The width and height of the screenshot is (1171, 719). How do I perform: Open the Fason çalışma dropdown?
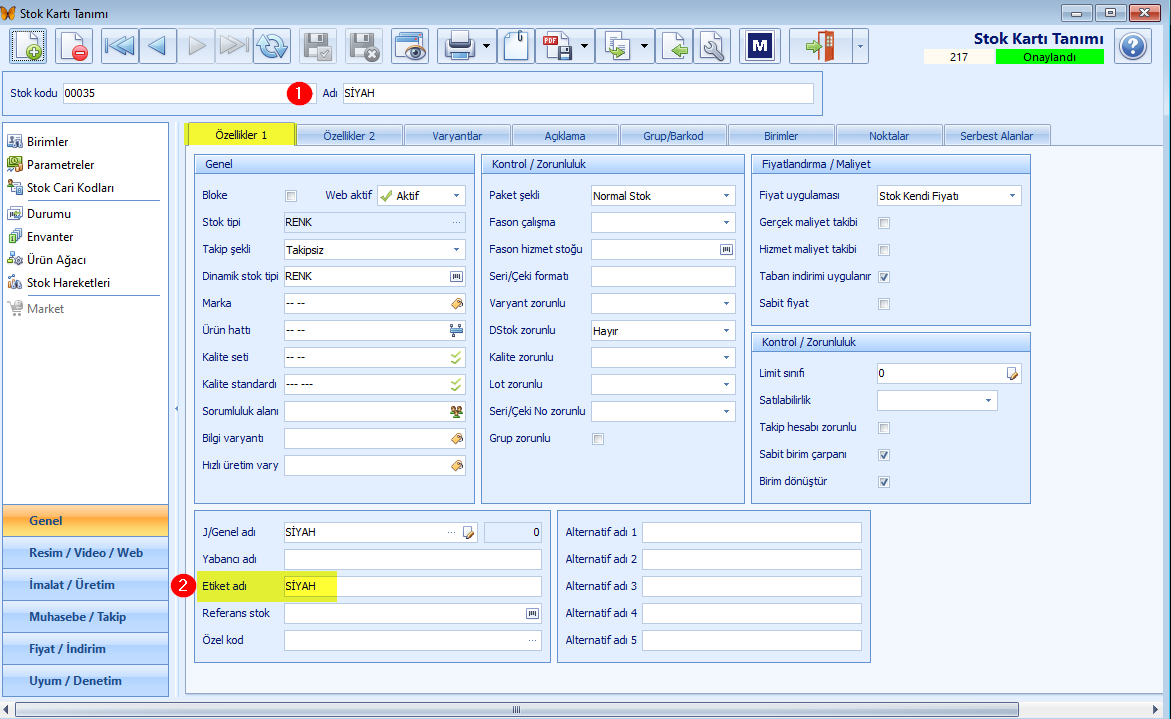(x=726, y=222)
